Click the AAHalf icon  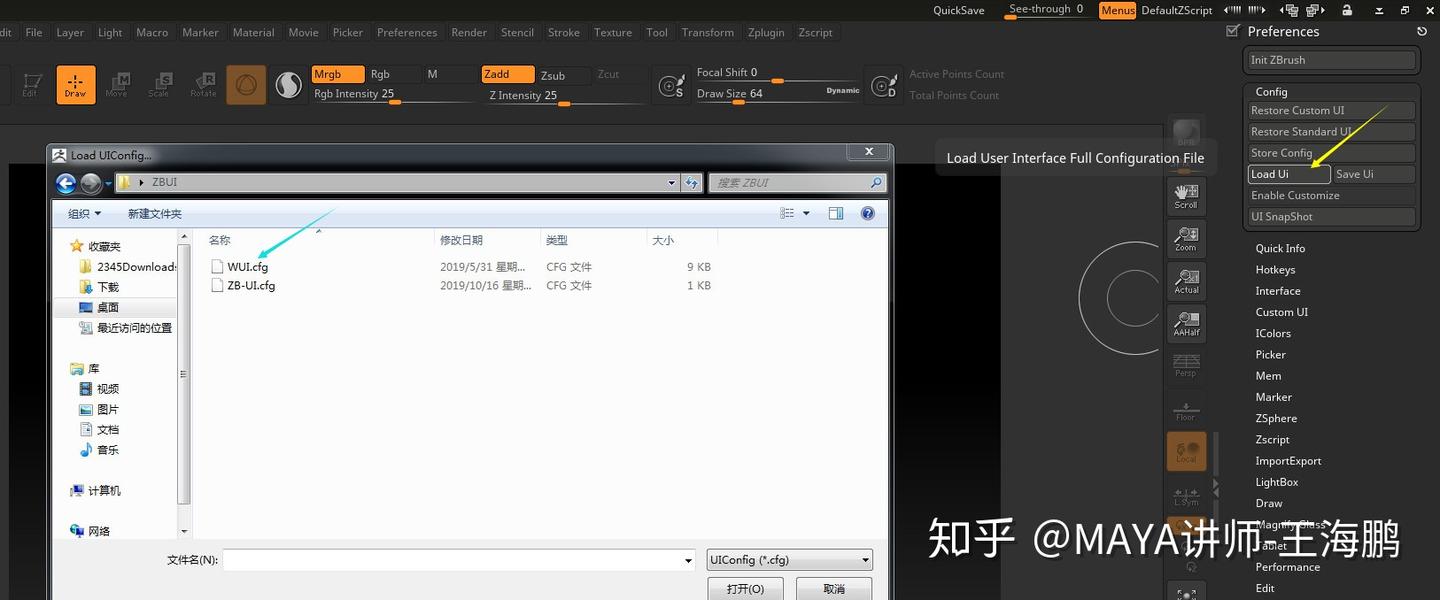(1185, 323)
